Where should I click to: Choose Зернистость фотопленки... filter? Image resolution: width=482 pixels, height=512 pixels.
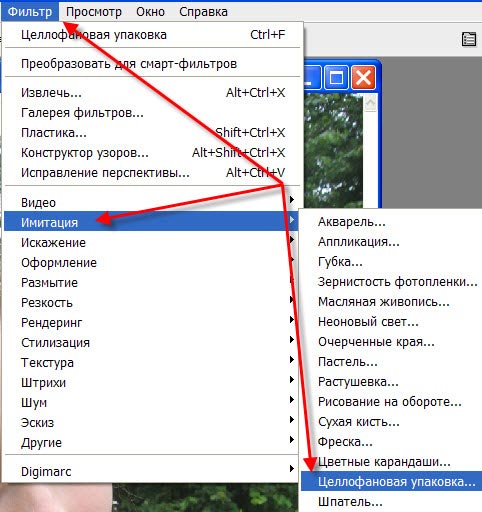[391, 281]
